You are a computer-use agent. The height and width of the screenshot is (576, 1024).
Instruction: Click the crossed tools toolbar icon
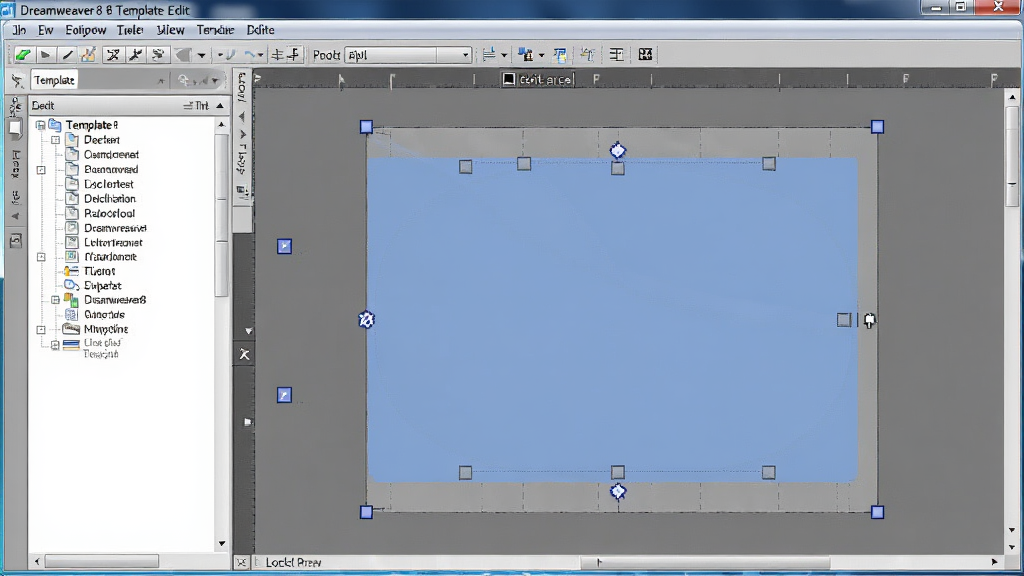(x=113, y=55)
